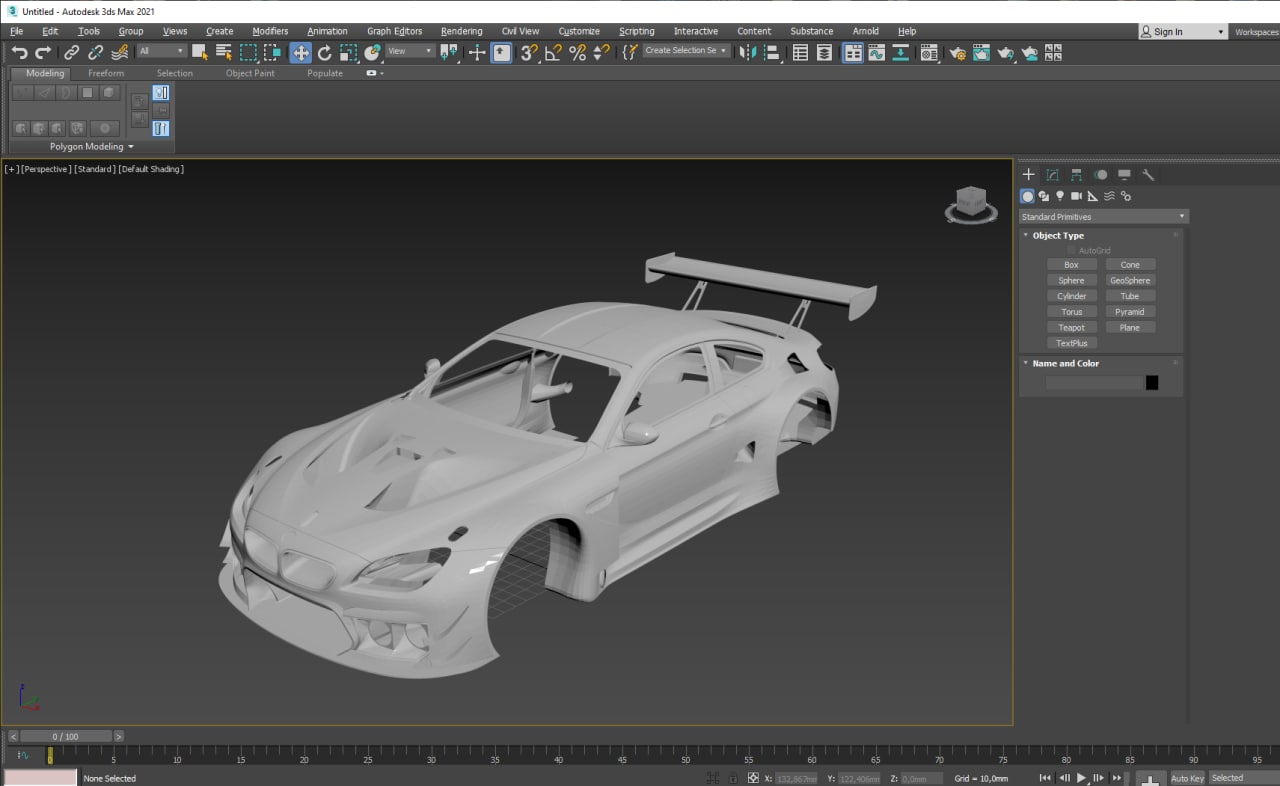This screenshot has height=786, width=1280.
Task: Toggle the Scene Explorer icon
Action: click(800, 52)
